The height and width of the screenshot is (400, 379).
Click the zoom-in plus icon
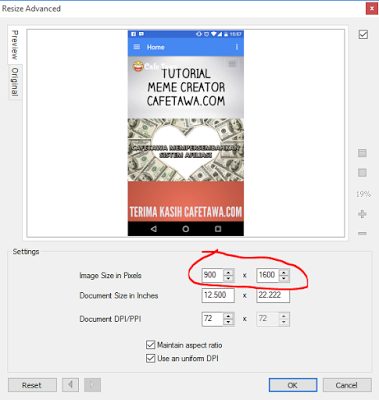[362, 214]
